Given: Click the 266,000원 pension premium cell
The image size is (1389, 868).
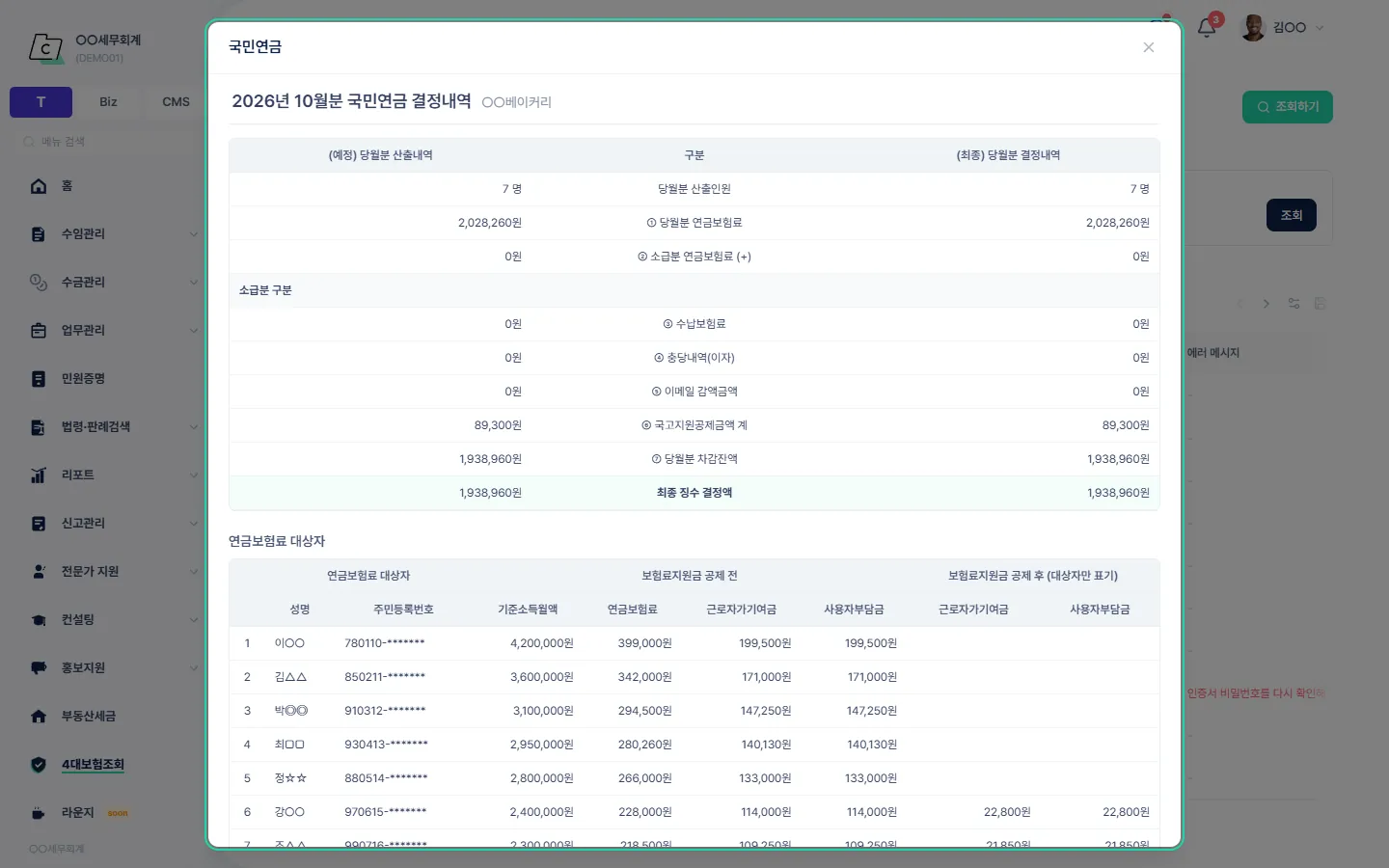Looking at the screenshot, I should coord(645,778).
